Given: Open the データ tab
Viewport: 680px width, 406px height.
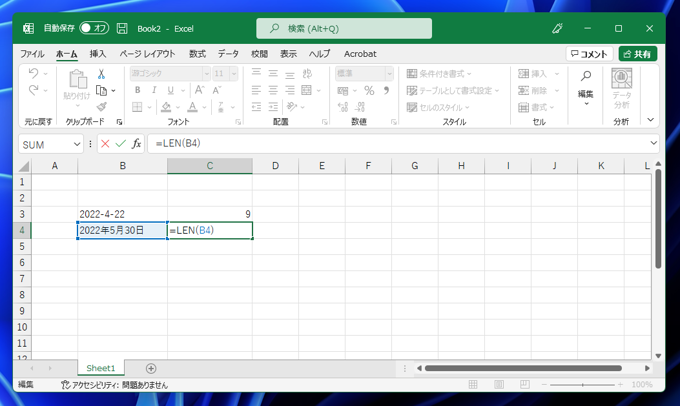Looking at the screenshot, I should [228, 54].
